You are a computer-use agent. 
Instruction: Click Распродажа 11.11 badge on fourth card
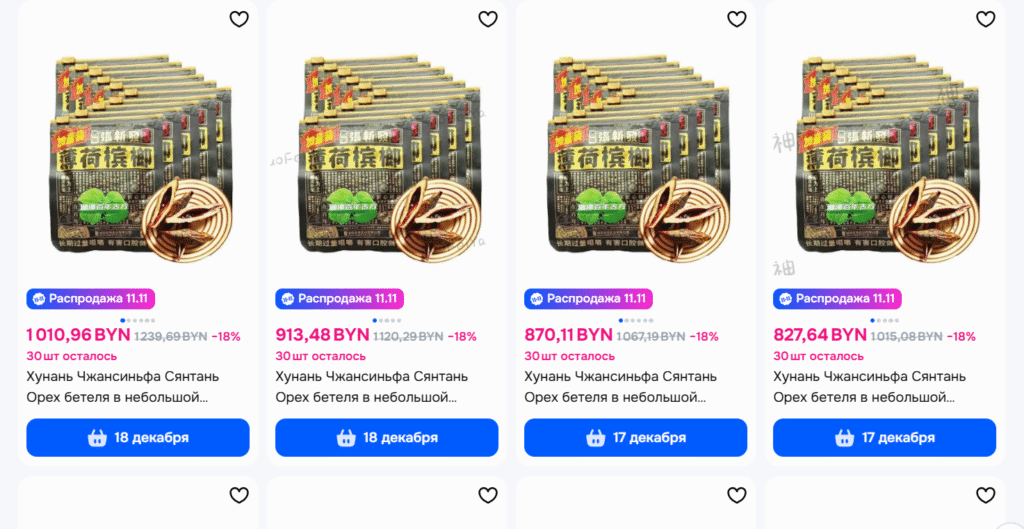(837, 299)
